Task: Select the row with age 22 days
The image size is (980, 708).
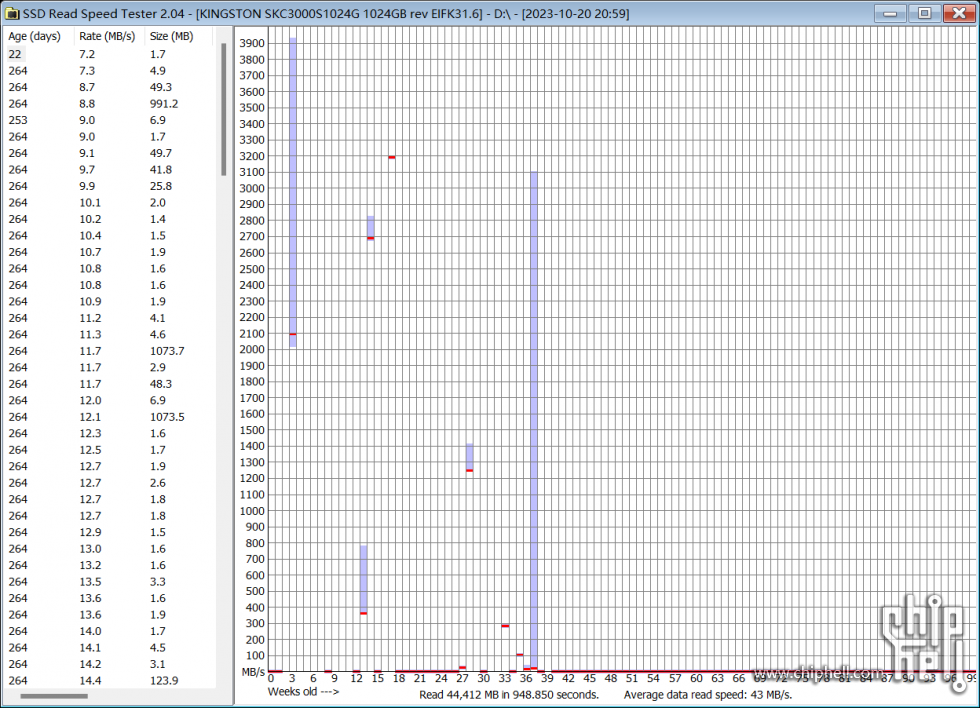Action: tap(109, 54)
